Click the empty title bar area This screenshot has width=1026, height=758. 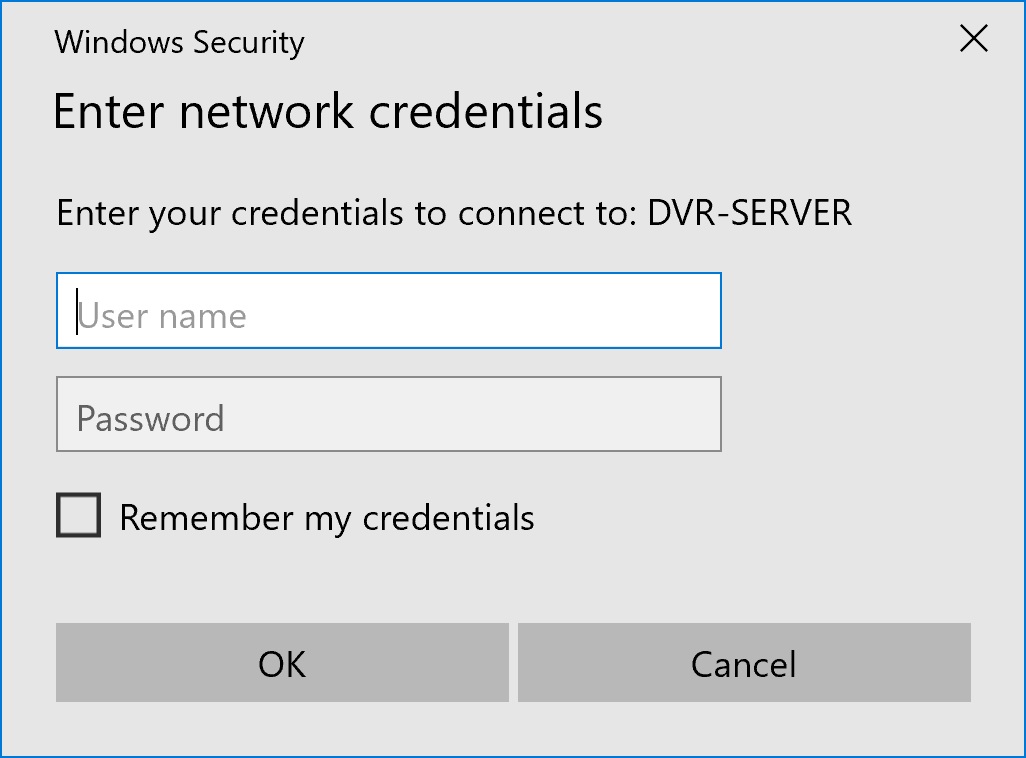pyautogui.click(x=620, y=40)
